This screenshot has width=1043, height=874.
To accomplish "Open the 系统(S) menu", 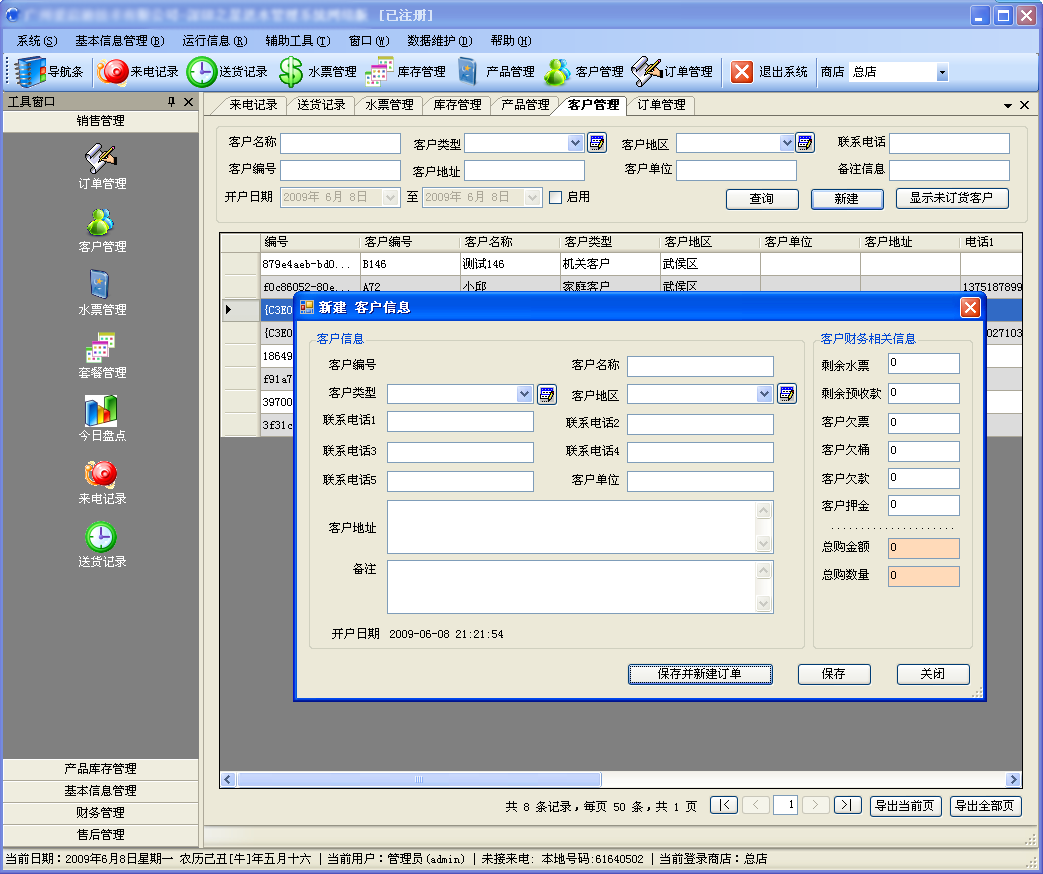I will click(x=37, y=41).
